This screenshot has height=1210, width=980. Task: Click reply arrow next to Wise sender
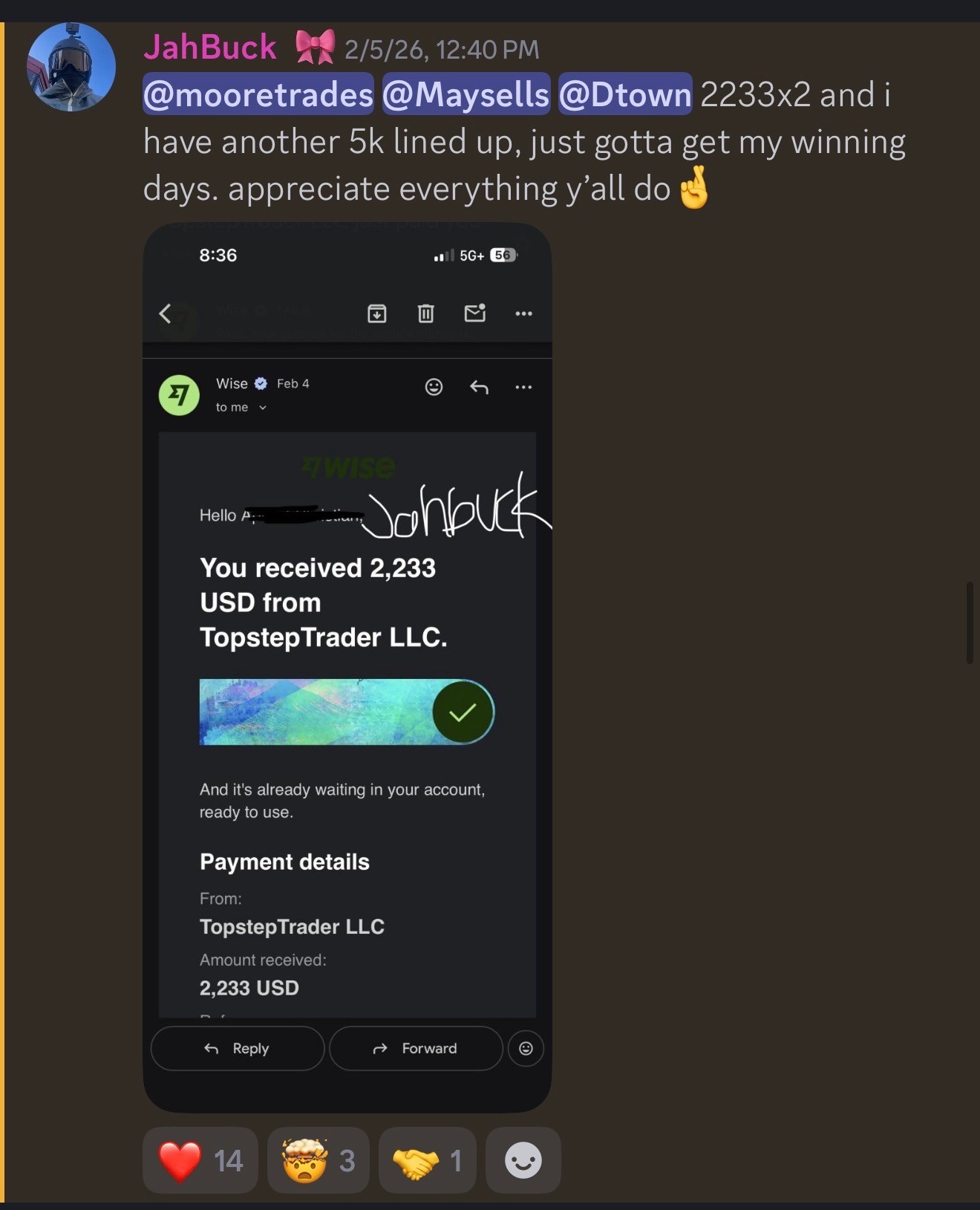(x=479, y=387)
